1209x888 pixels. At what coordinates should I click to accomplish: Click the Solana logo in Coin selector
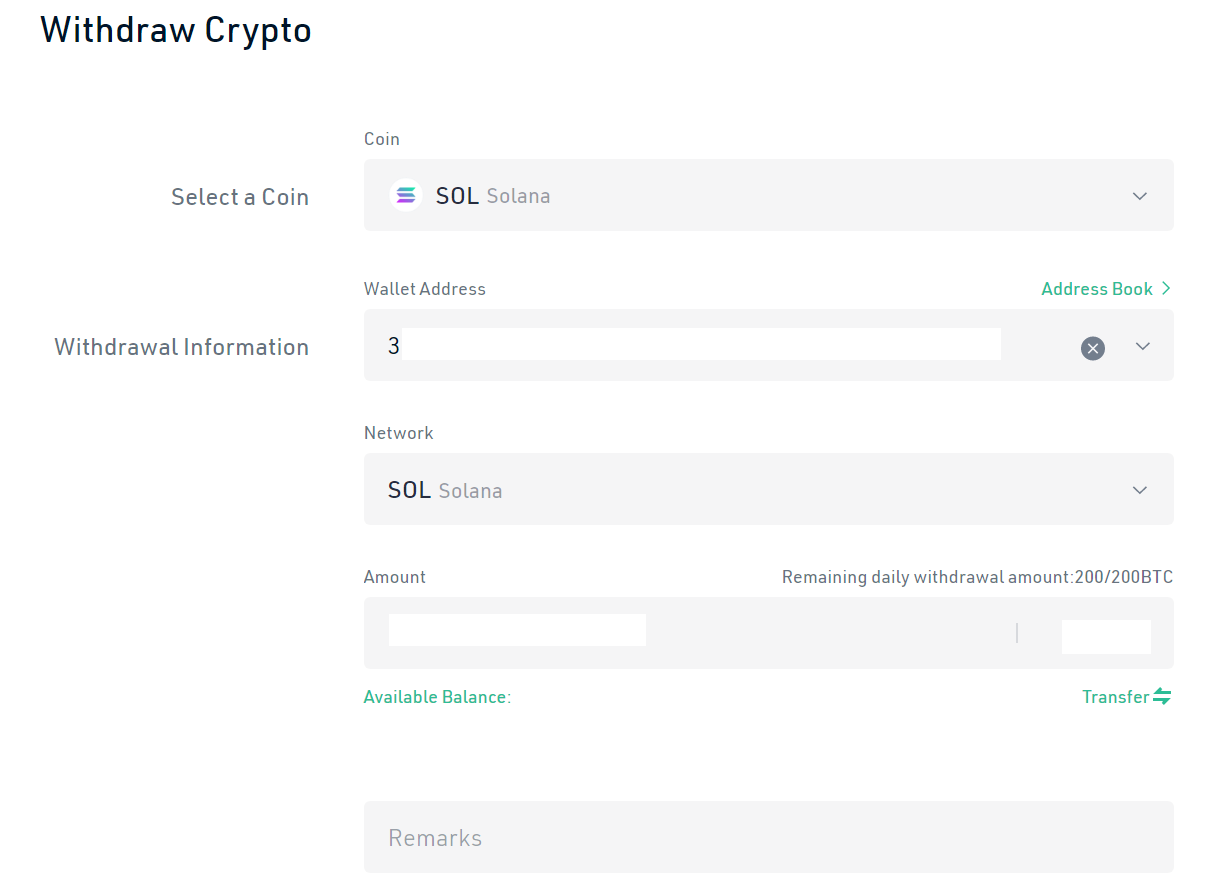tap(405, 196)
